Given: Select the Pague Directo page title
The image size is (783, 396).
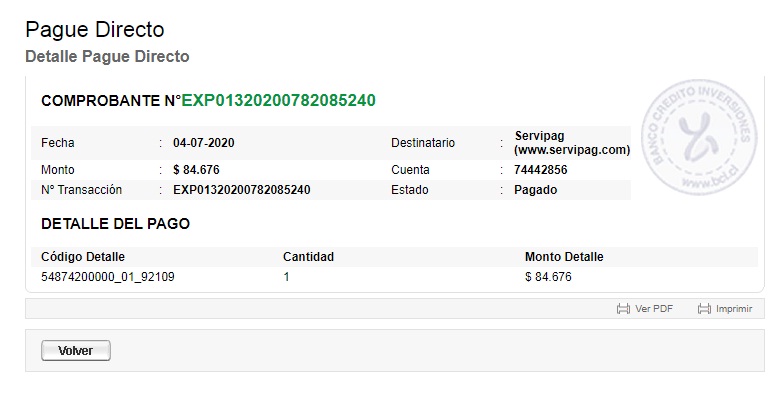Looking at the screenshot, I should click(x=95, y=29).
